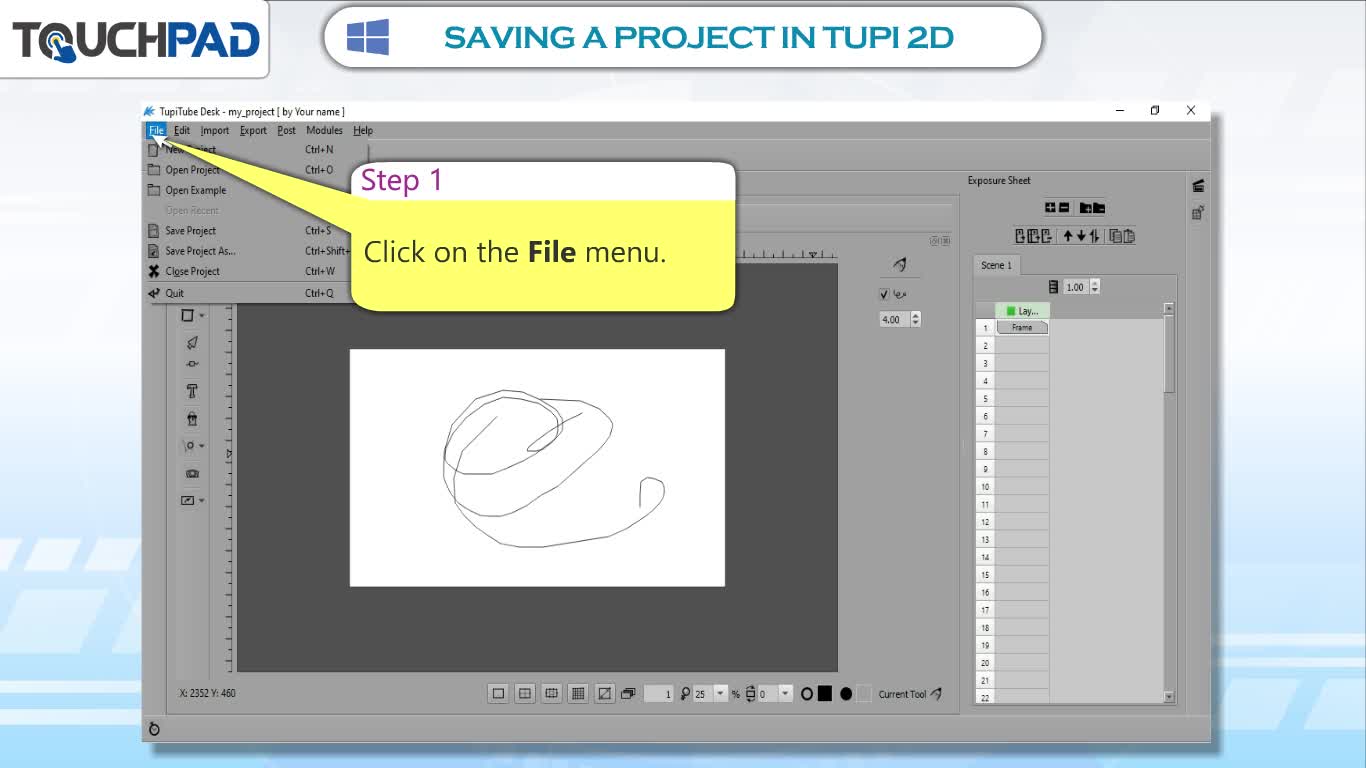Image resolution: width=1366 pixels, height=768 pixels.
Task: Toggle the pencil smoothness checkbox
Action: [883, 294]
